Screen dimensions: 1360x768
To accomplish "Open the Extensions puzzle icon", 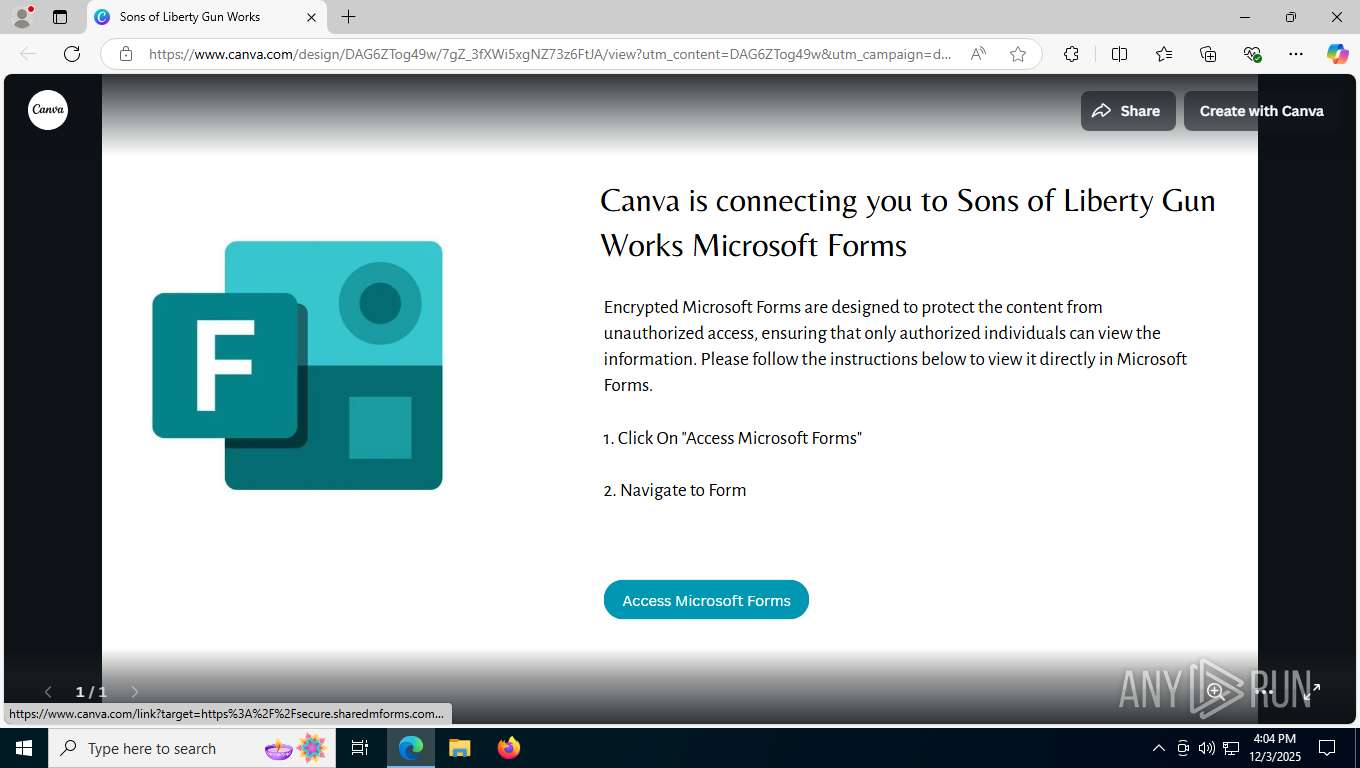I will pos(1071,54).
